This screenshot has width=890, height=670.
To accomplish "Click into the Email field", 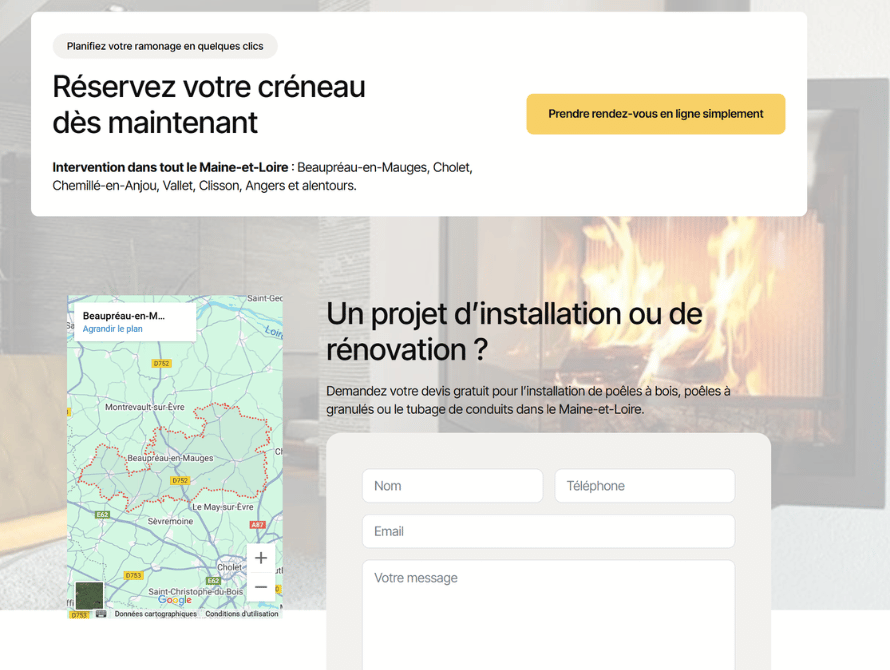I will (x=548, y=531).
